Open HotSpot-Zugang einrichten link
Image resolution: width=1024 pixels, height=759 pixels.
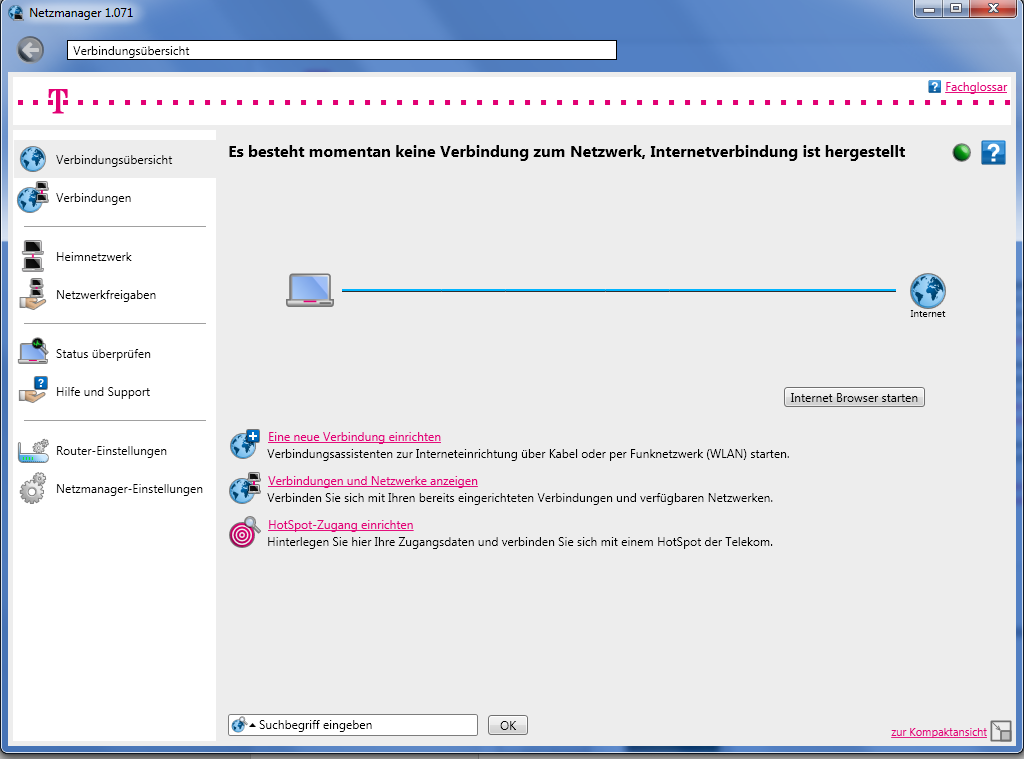point(340,525)
